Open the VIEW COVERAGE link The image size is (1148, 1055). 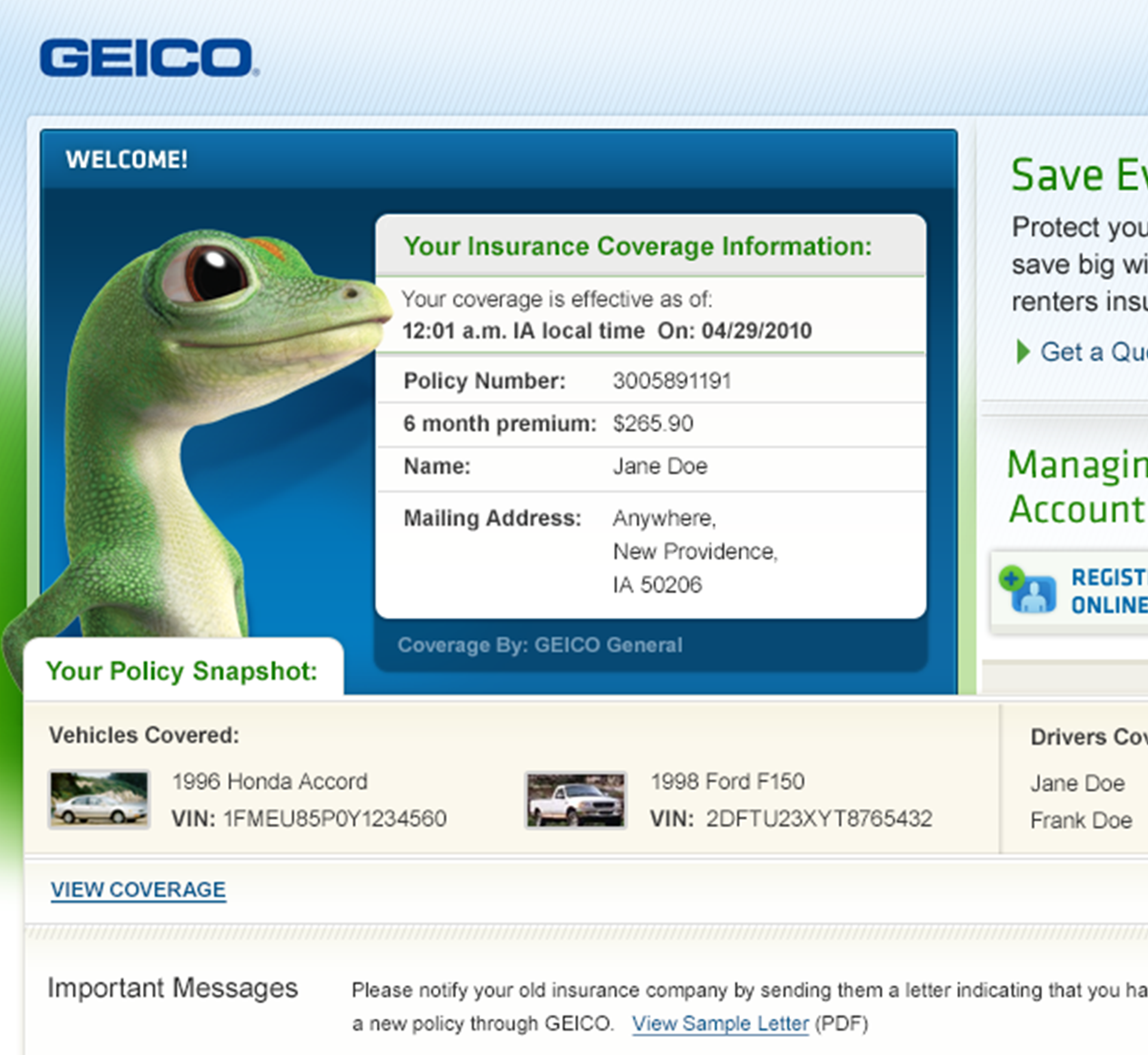coord(138,890)
